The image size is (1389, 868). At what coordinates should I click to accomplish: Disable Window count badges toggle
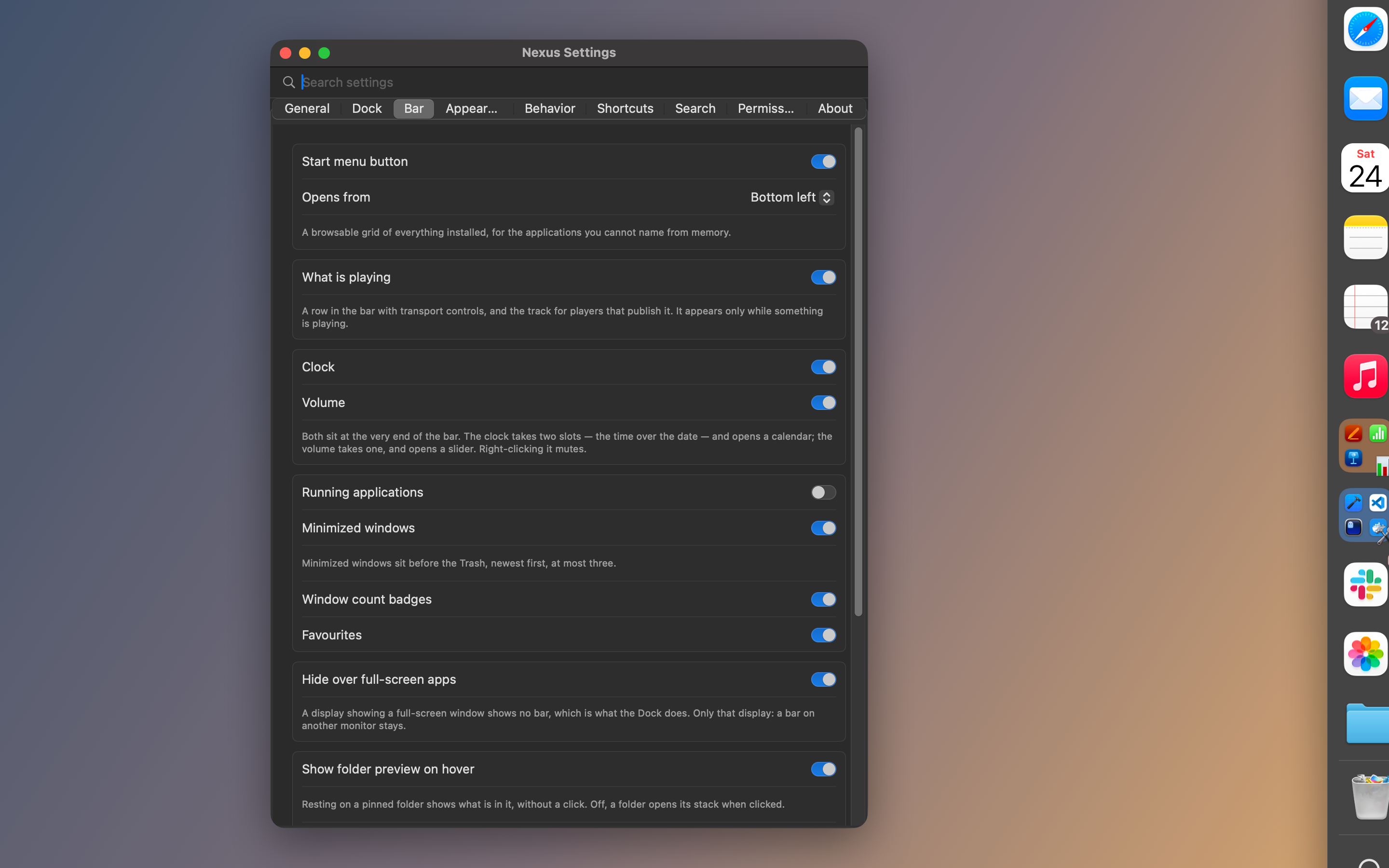pos(823,599)
